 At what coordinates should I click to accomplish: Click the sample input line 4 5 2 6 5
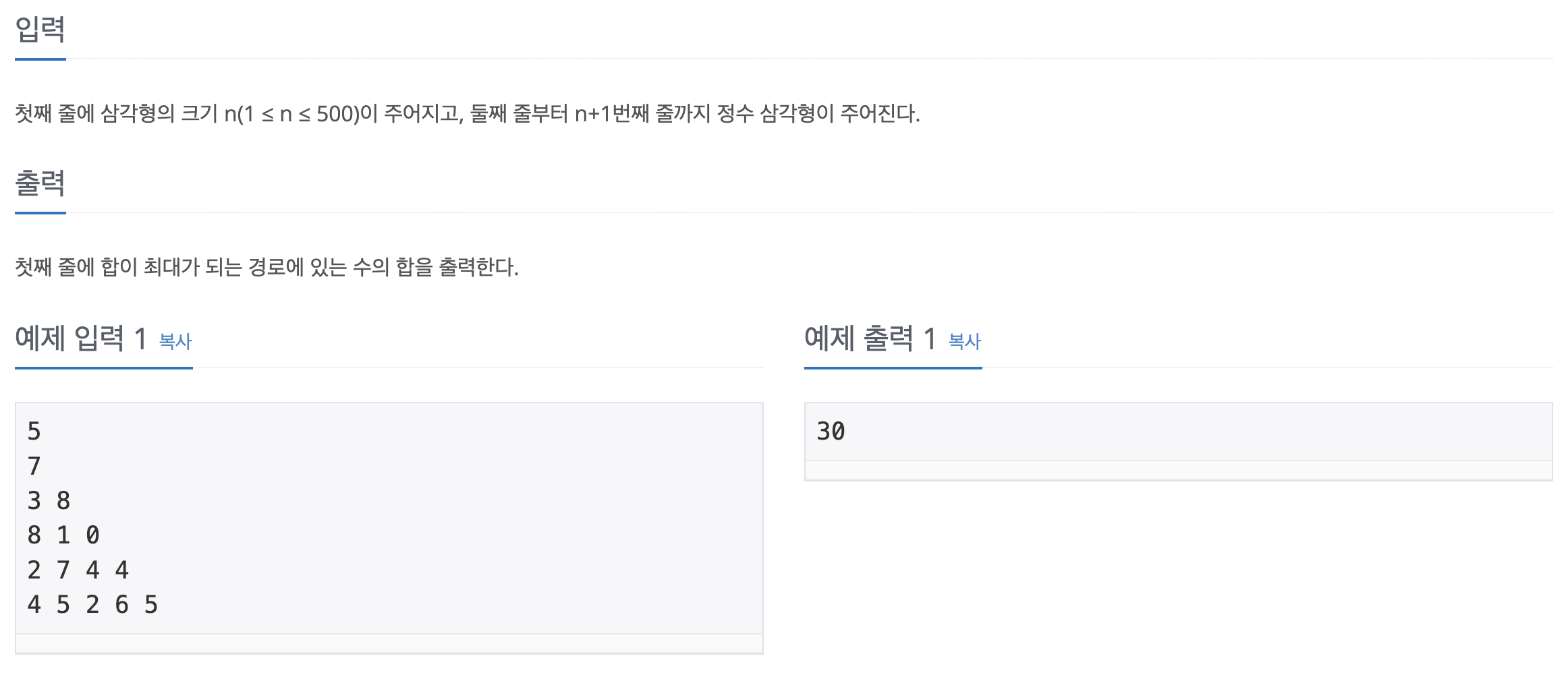click(92, 605)
